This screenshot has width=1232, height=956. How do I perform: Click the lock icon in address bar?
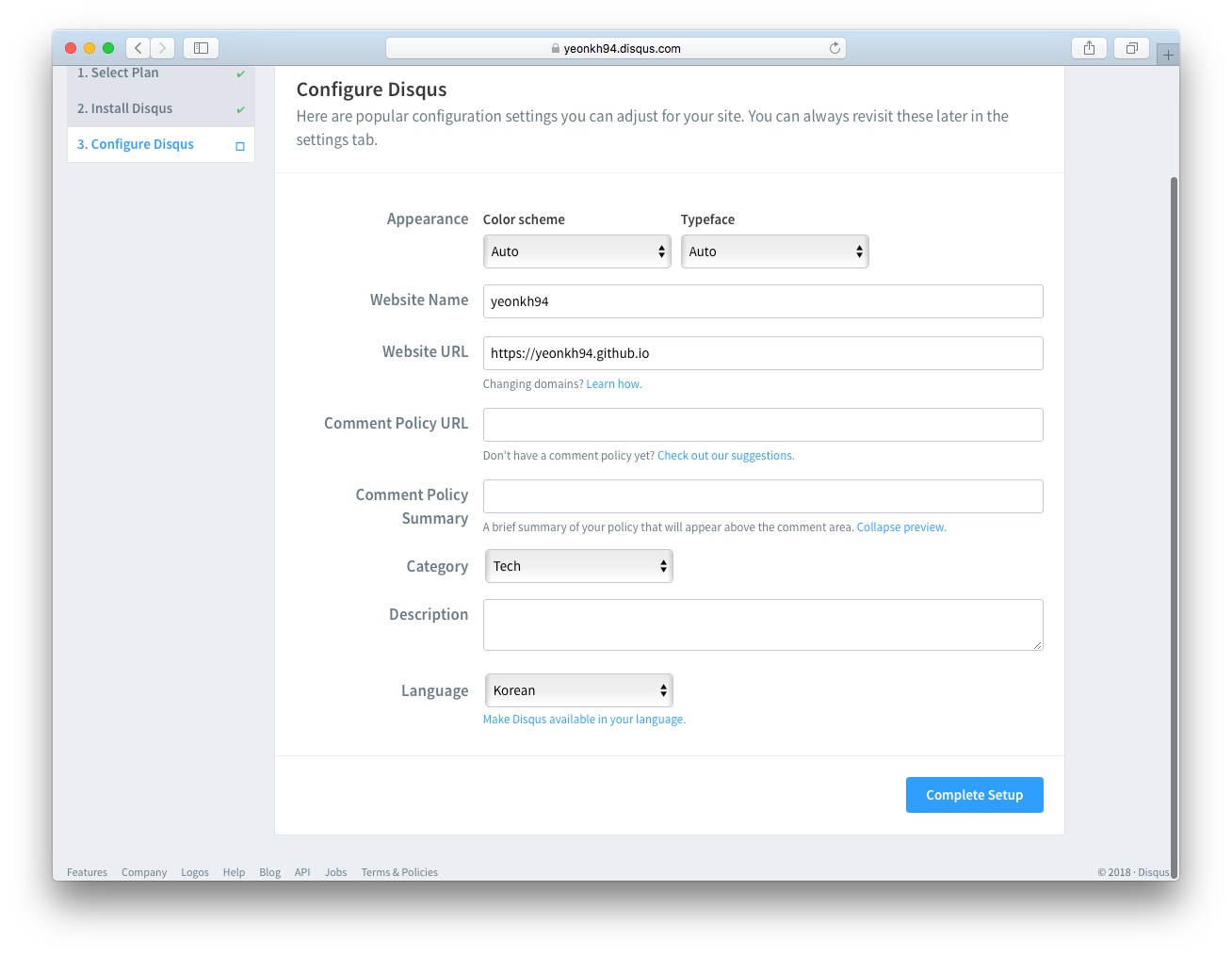pyautogui.click(x=556, y=49)
